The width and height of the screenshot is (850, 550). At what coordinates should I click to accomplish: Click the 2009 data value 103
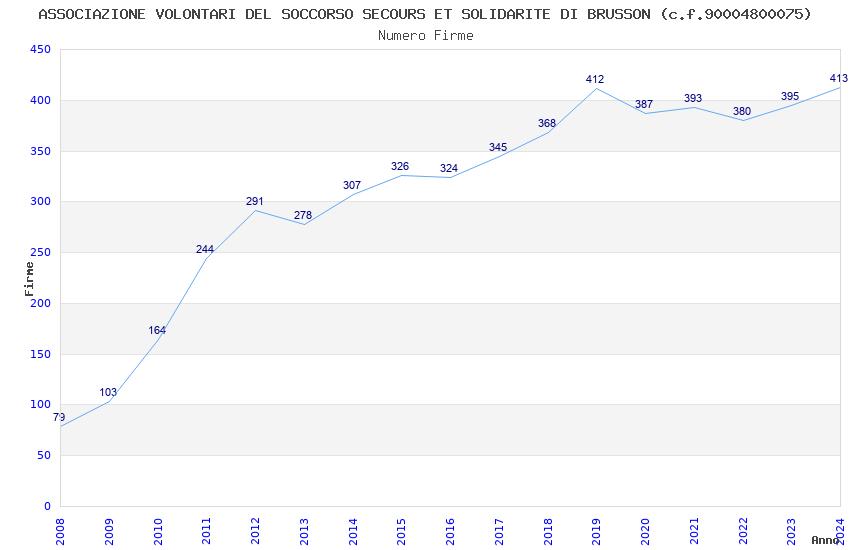pos(108,392)
